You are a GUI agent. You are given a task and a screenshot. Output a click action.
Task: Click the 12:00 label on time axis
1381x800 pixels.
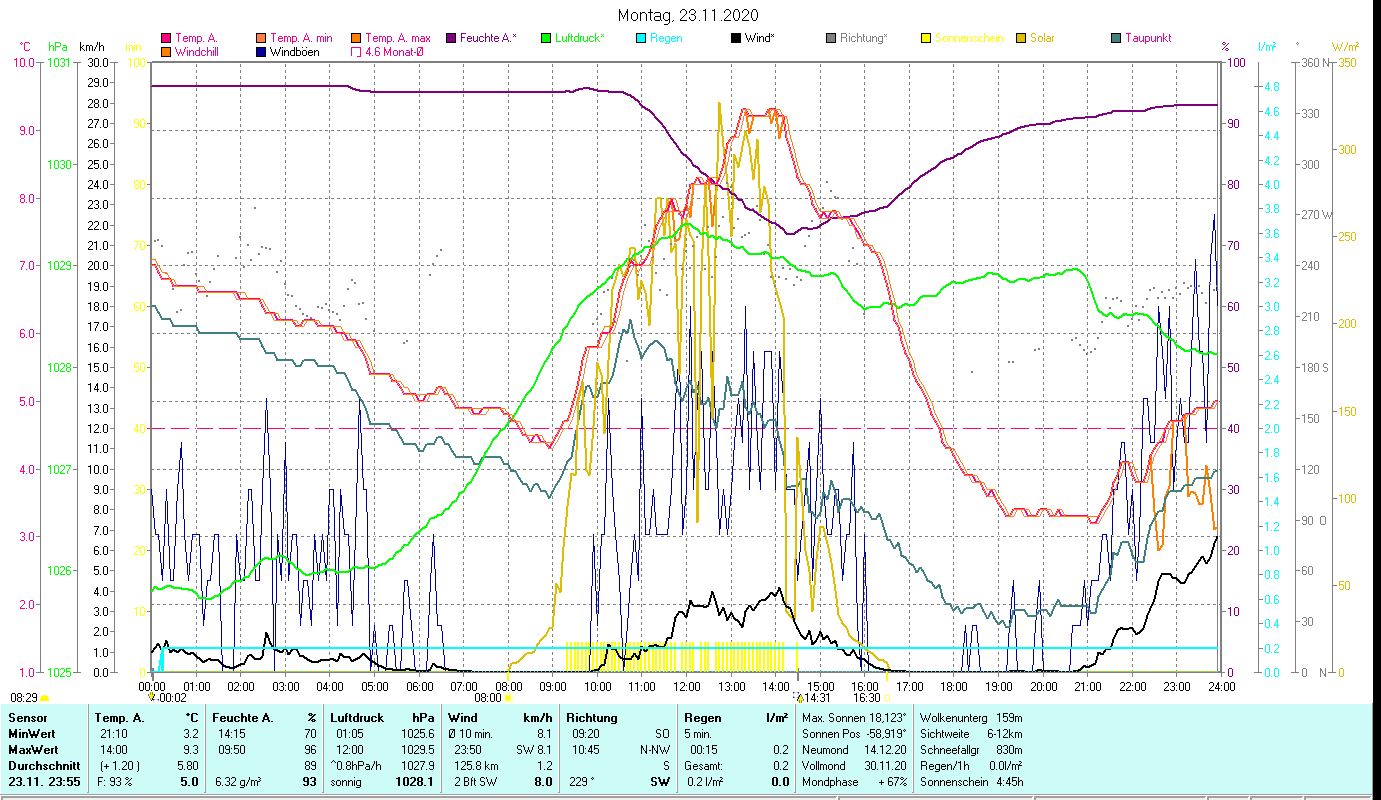point(686,687)
